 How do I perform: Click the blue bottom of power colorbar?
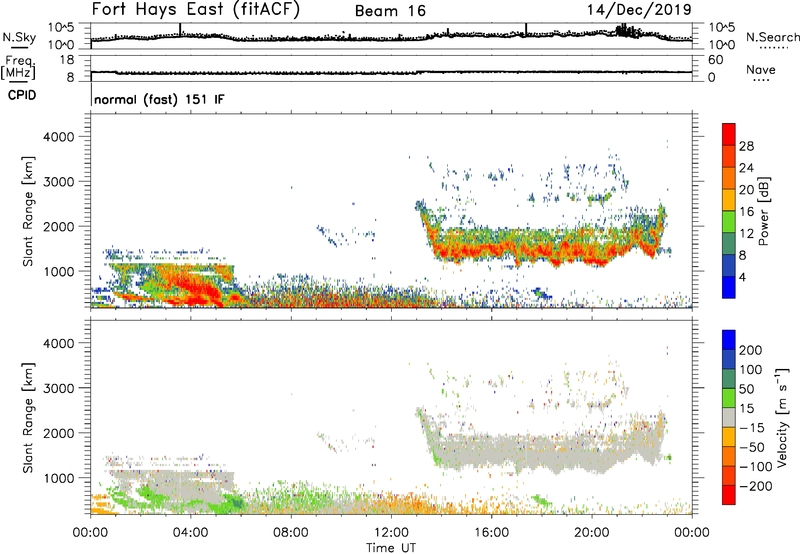coord(729,287)
